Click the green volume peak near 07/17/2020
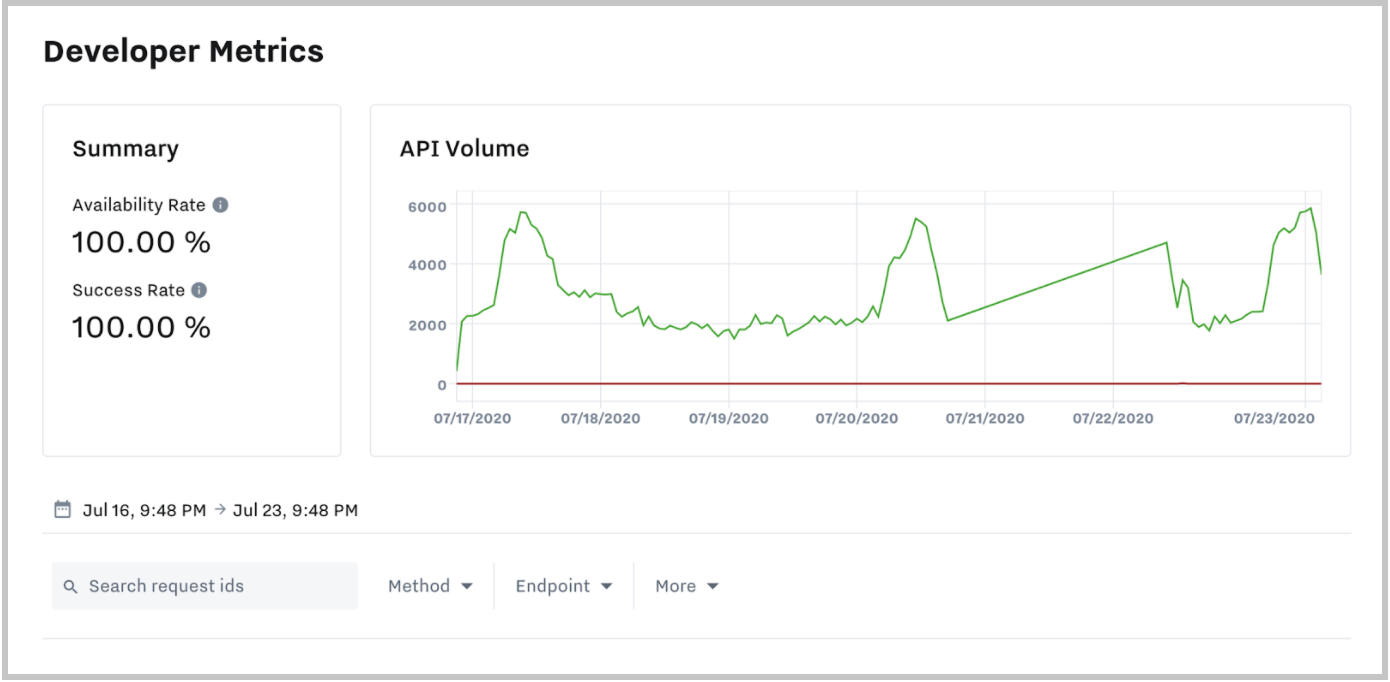Viewport: 1390px width, 682px height. click(522, 212)
